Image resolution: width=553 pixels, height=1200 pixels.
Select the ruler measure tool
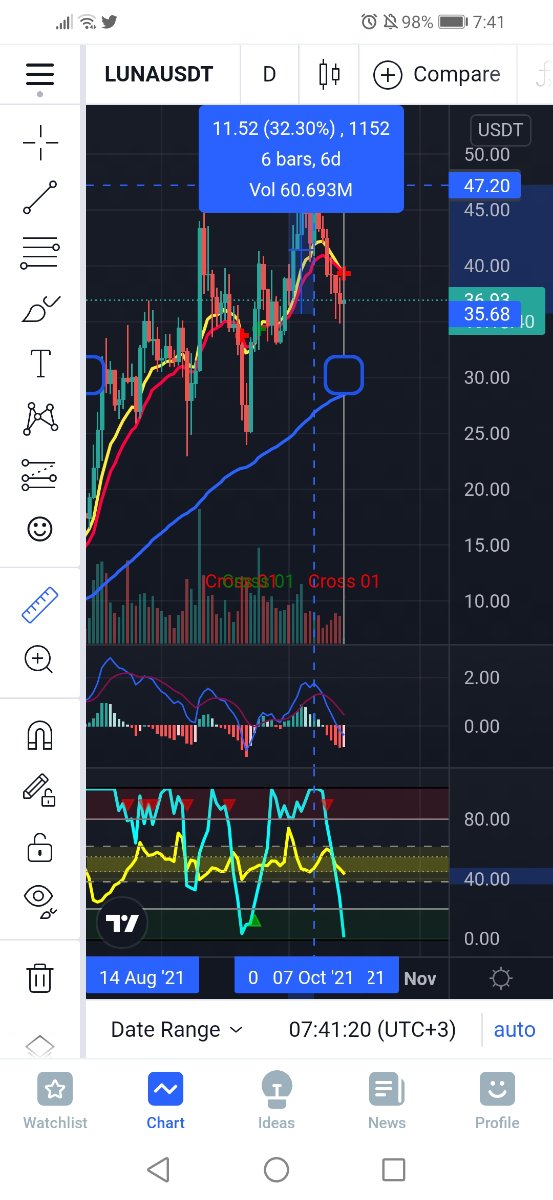pyautogui.click(x=40, y=604)
